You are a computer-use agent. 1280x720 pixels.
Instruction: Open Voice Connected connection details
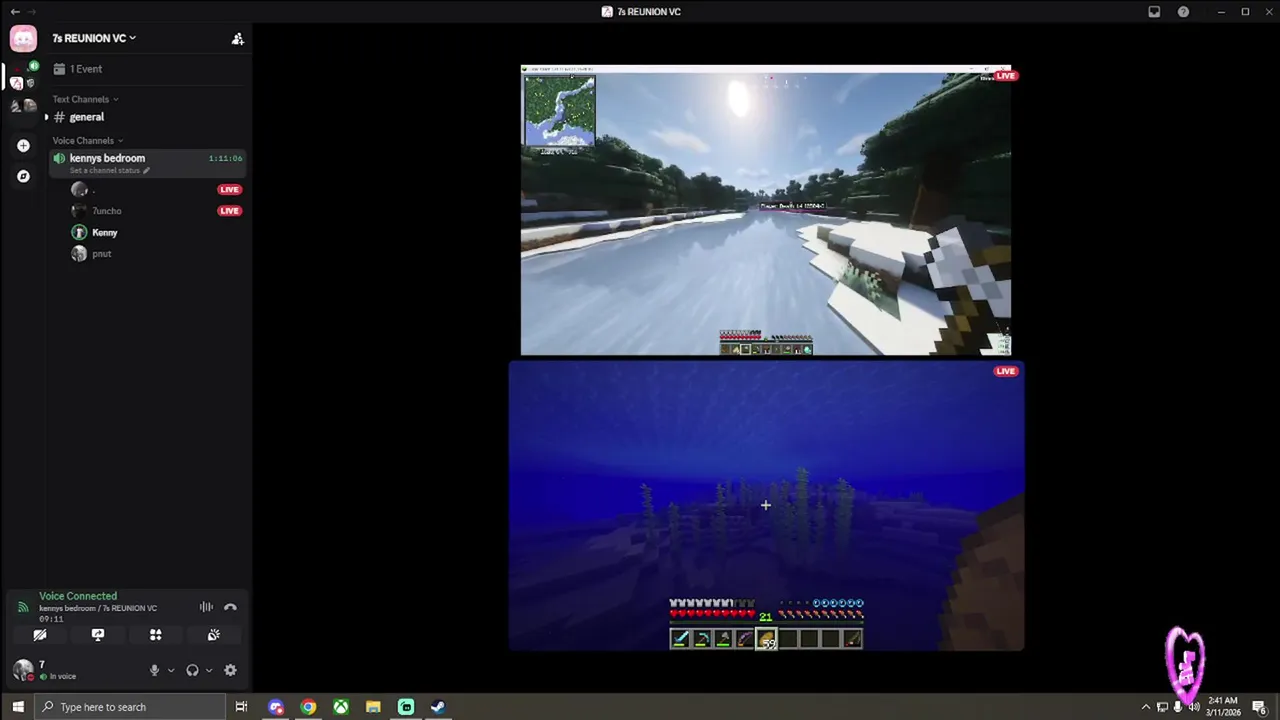[78, 596]
